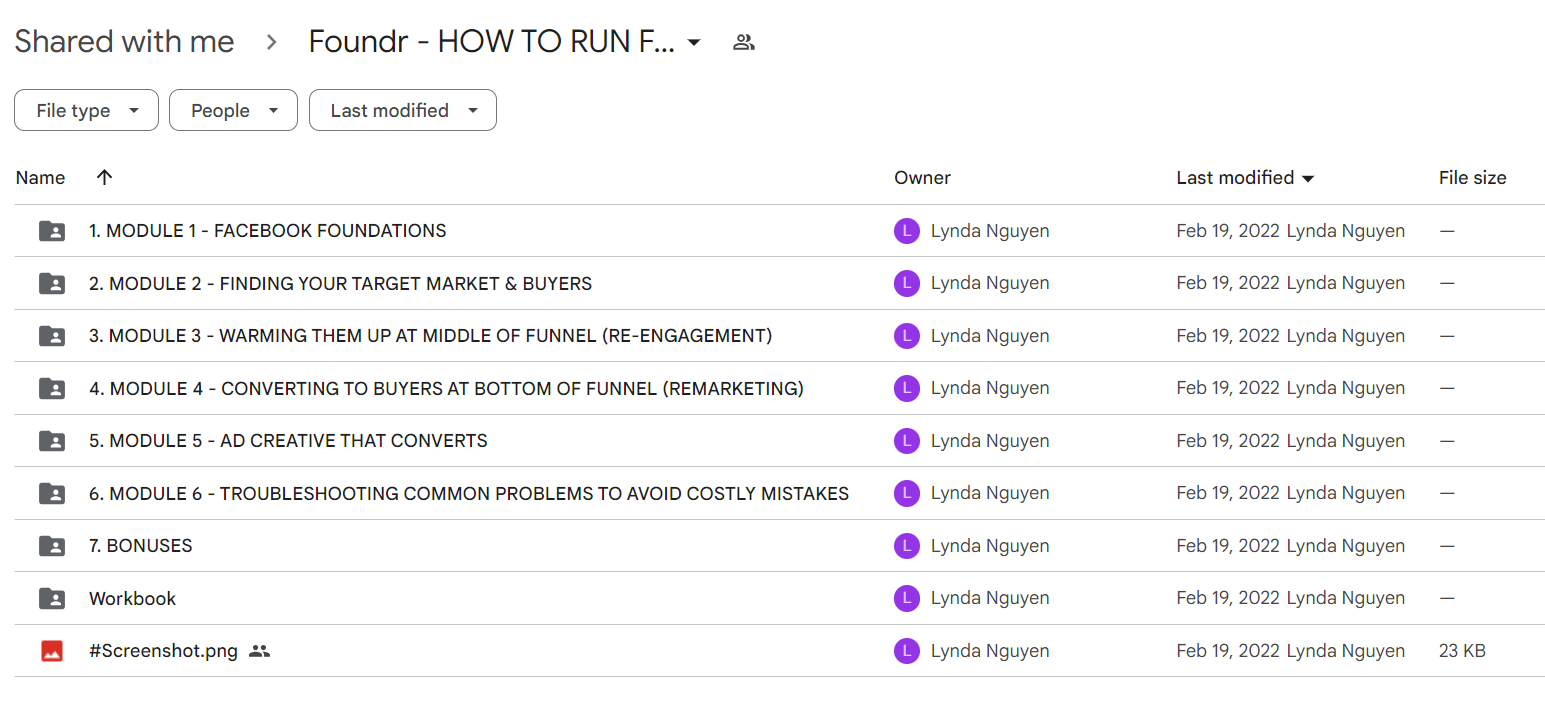Image resolution: width=1545 pixels, height=722 pixels.
Task: Open 3. MODULE 3 - WARMING THEM UP folder
Action: (x=431, y=336)
